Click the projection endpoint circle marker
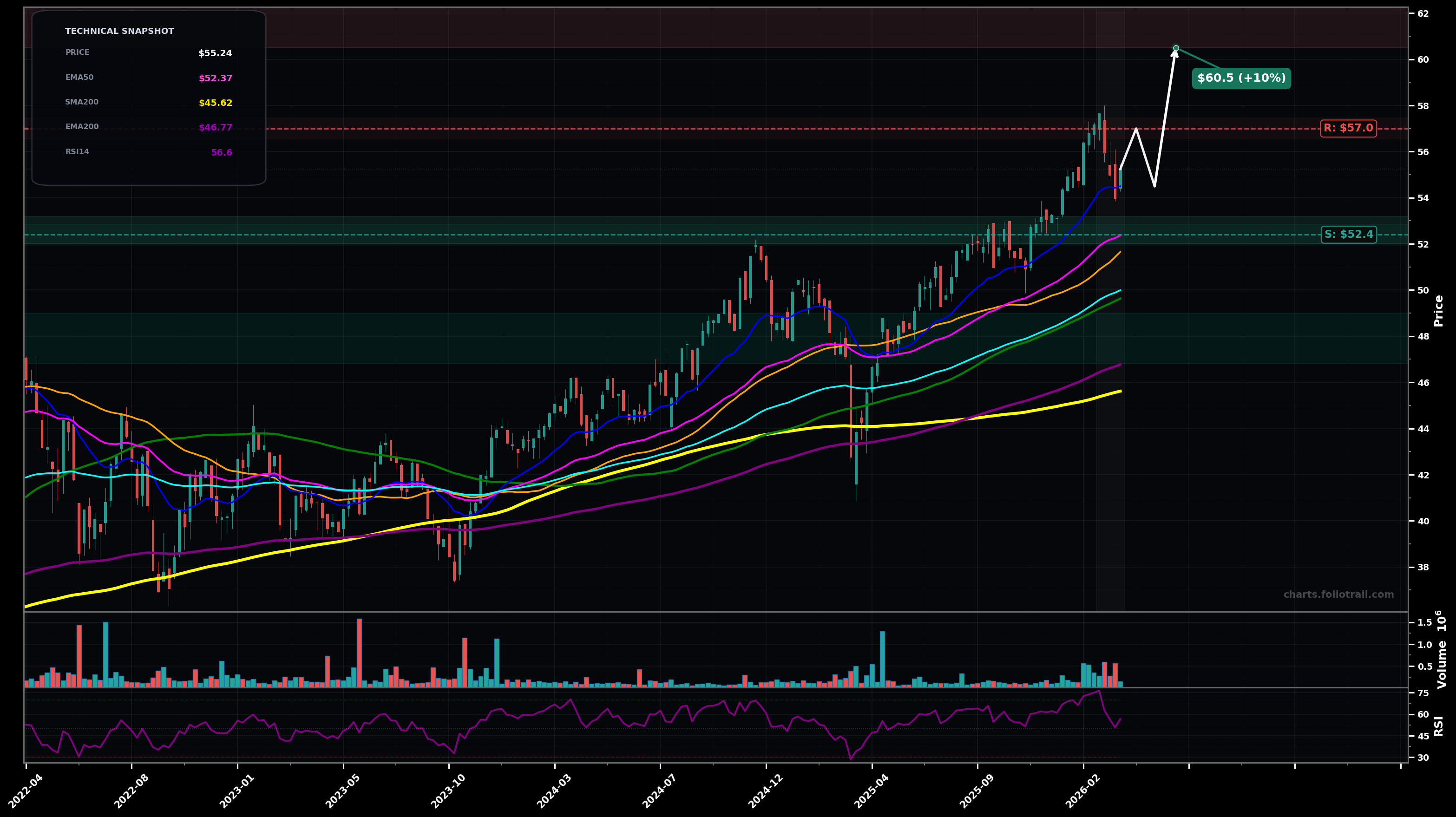The width and height of the screenshot is (1456, 817). tap(1176, 48)
